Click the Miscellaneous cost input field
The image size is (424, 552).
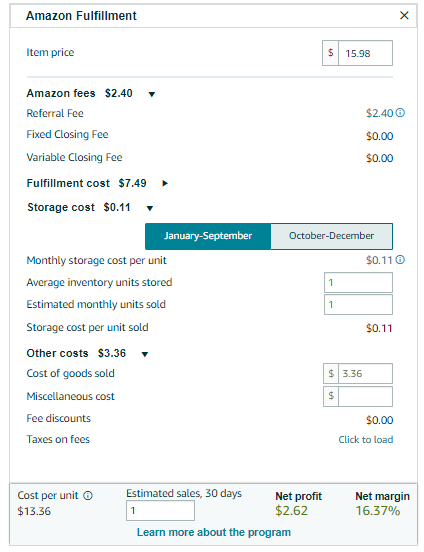[365, 396]
